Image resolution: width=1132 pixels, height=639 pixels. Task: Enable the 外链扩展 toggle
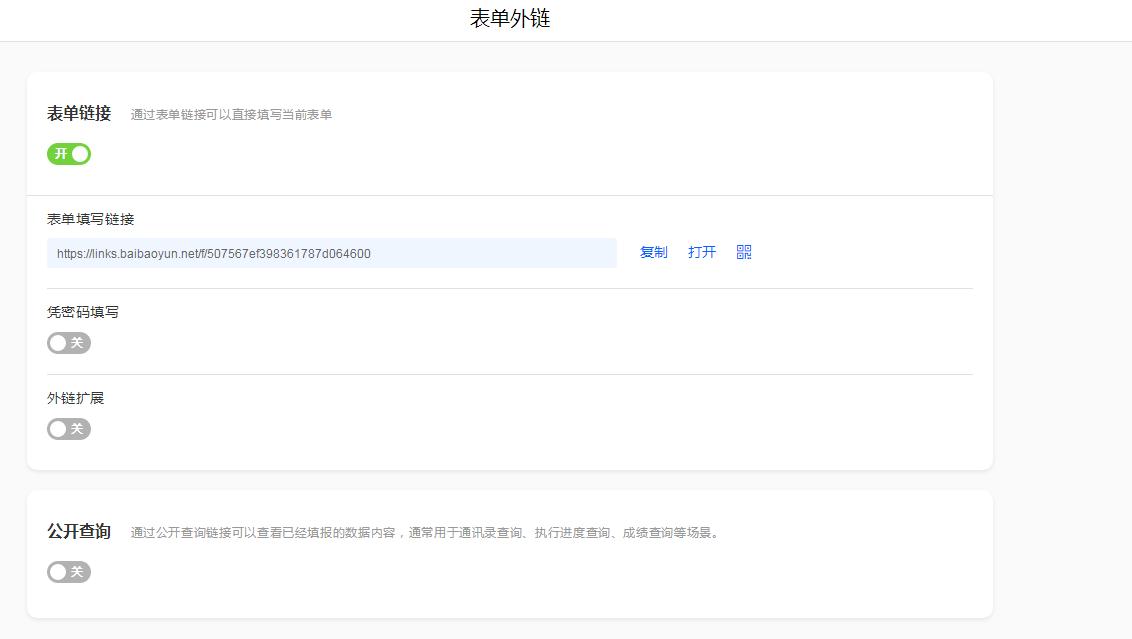tap(69, 429)
